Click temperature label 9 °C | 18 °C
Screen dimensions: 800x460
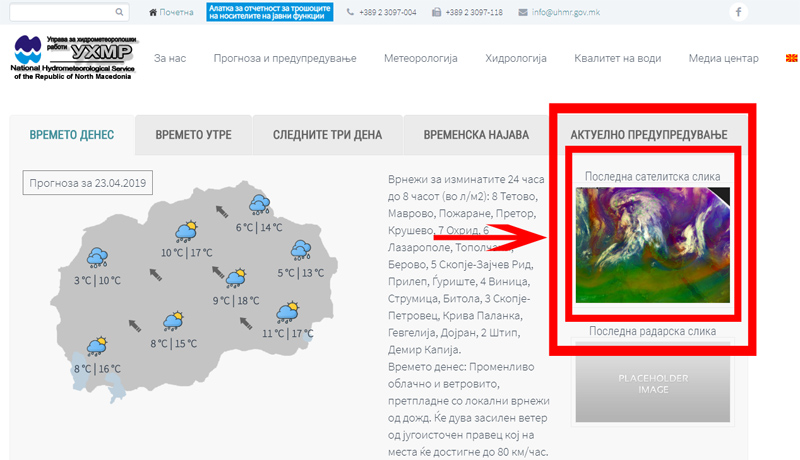pyautogui.click(x=236, y=301)
